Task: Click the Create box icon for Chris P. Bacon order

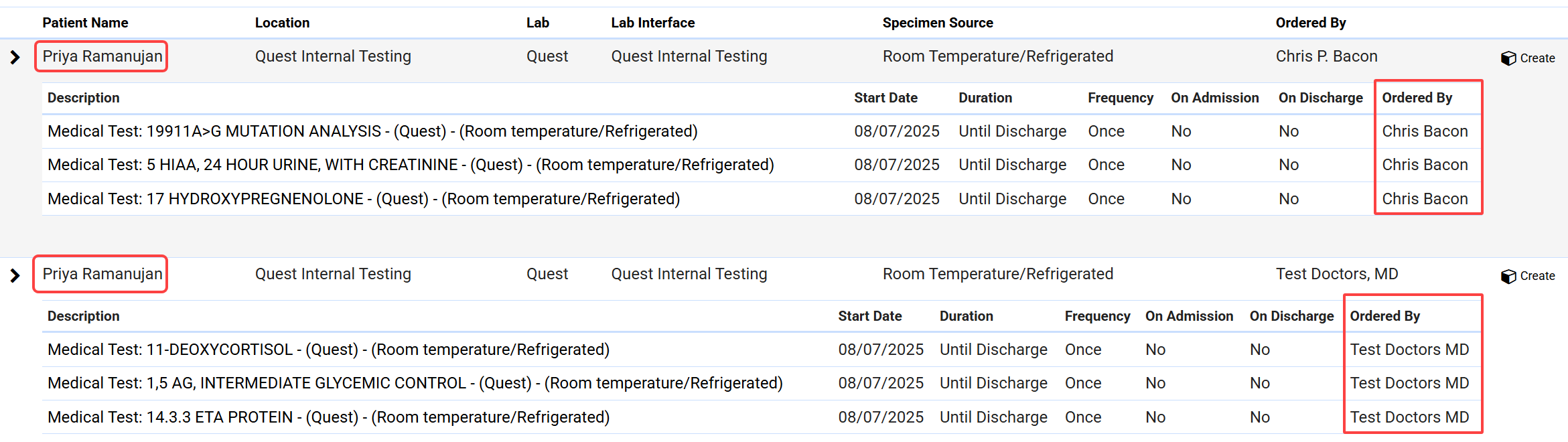Action: click(x=1508, y=58)
